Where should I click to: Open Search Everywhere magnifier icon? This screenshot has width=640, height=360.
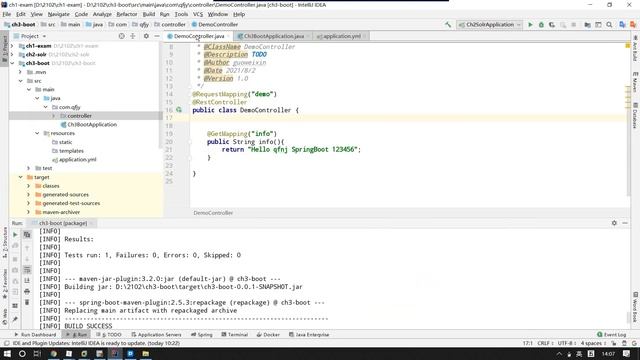click(x=609, y=24)
